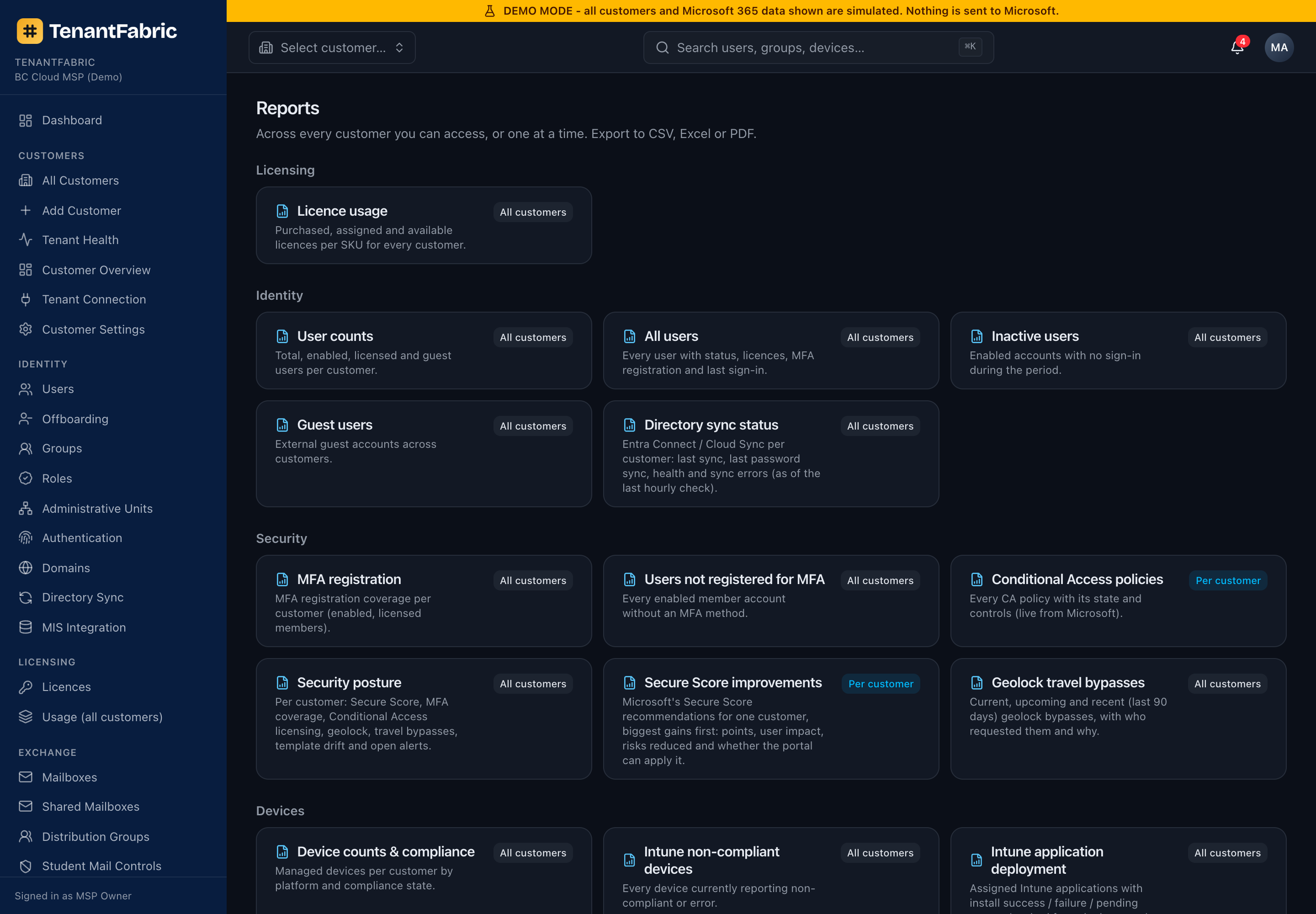Click the Roles badge check icon
Viewport: 1316px width, 914px height.
pos(26,479)
